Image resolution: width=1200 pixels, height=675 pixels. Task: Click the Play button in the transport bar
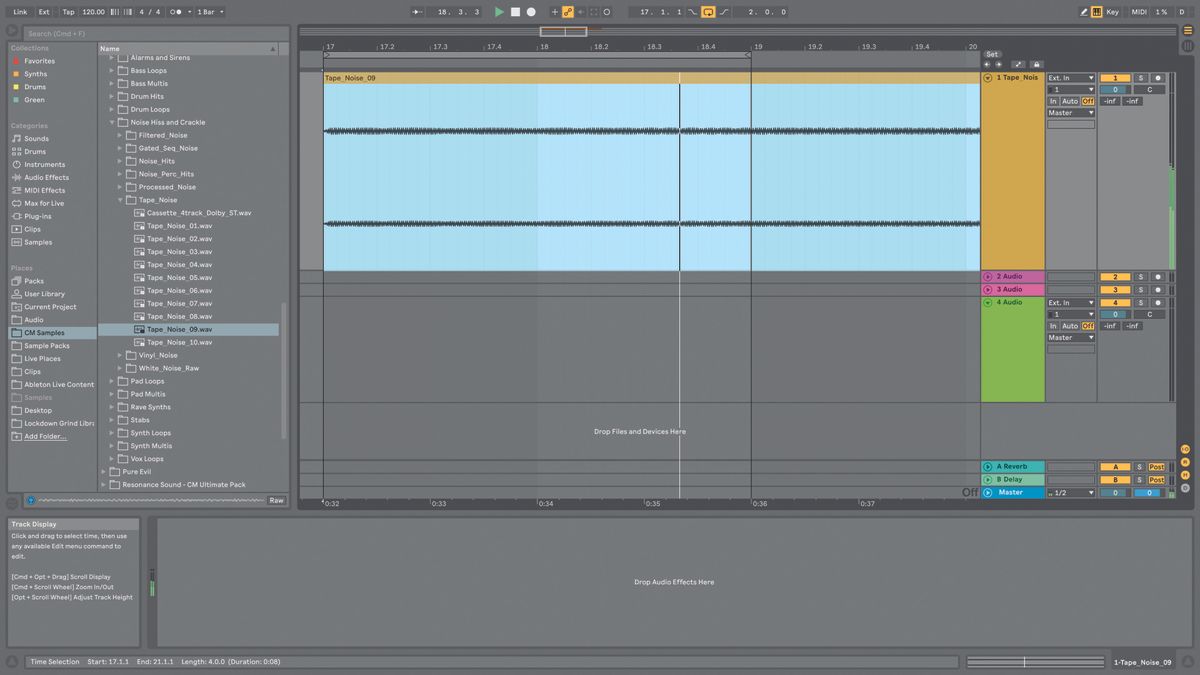[498, 11]
